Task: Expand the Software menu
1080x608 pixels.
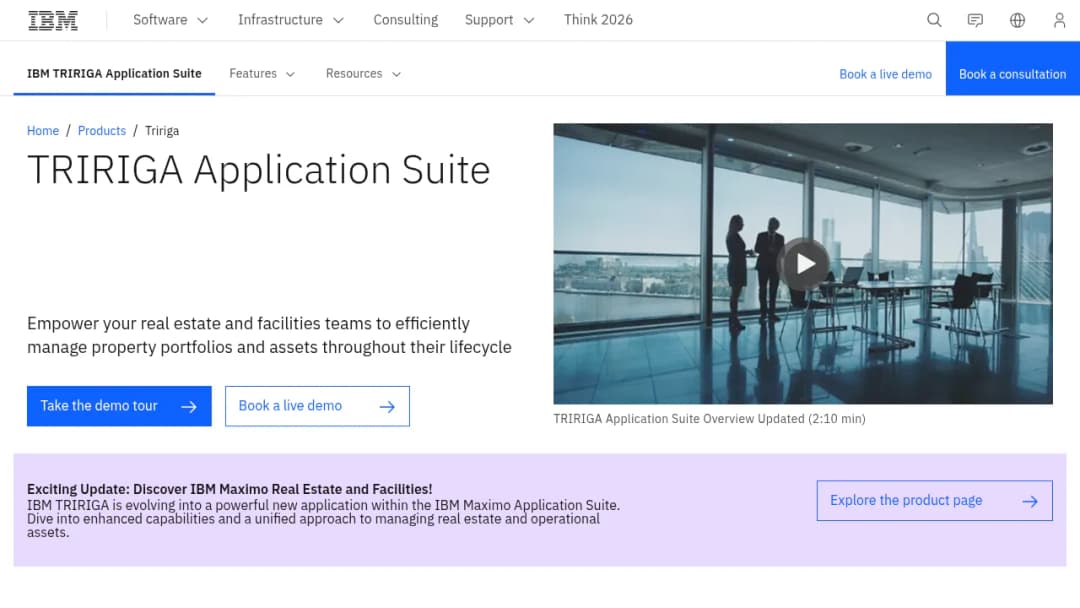Action: tap(170, 20)
